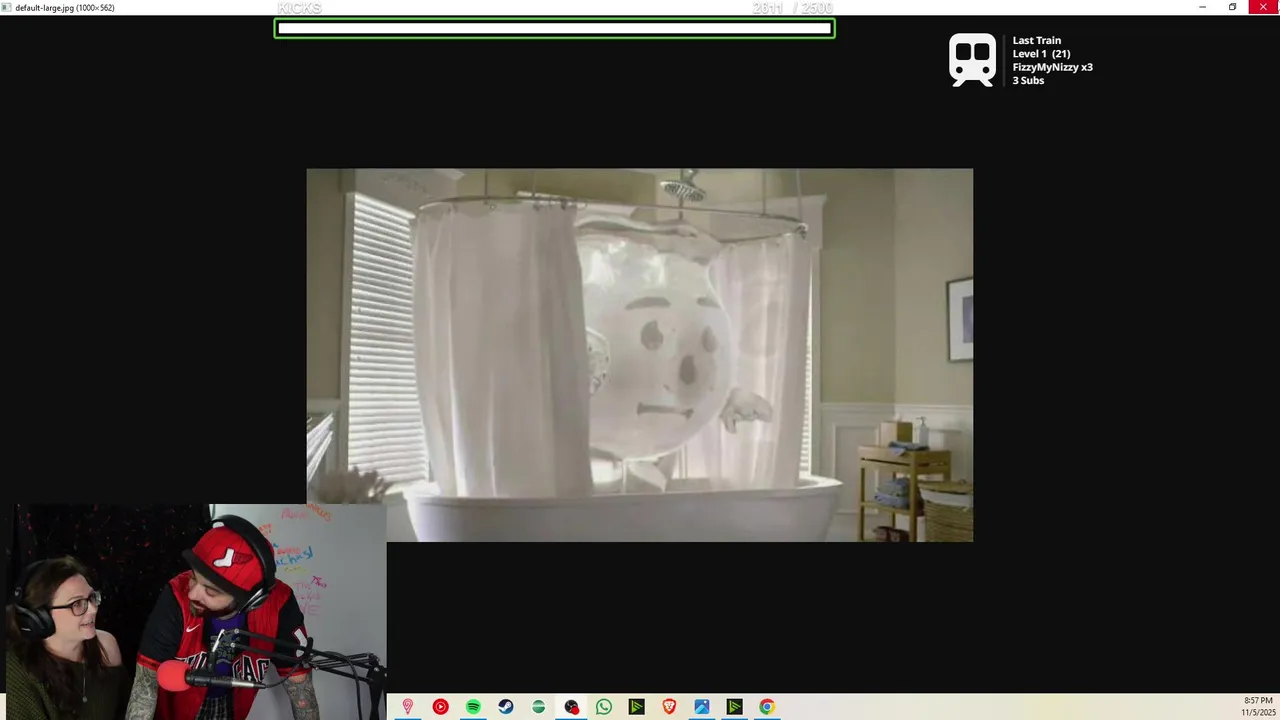Click the hype train icon
Screen dimensions: 1280x720
[x=972, y=60]
